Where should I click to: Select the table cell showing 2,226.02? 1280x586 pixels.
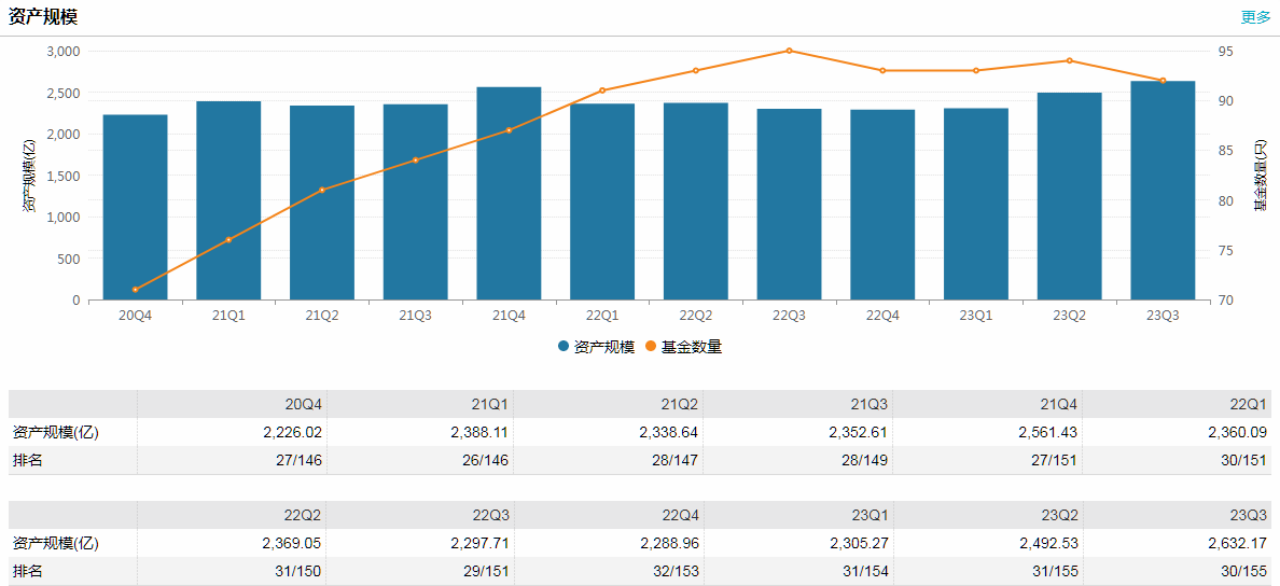[290, 432]
